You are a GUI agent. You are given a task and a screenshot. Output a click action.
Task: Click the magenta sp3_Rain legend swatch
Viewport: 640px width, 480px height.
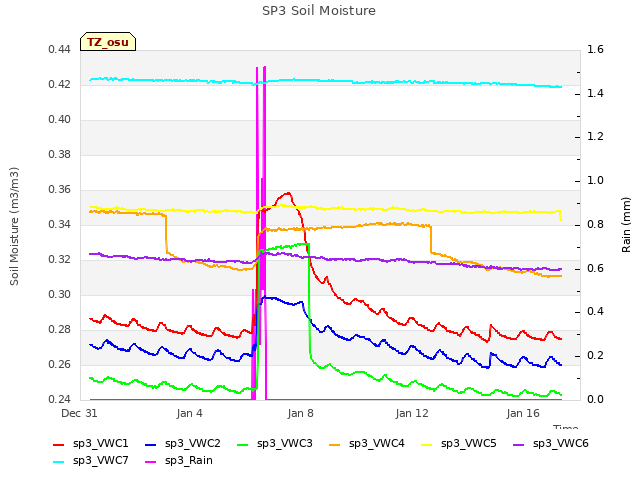(x=151, y=462)
